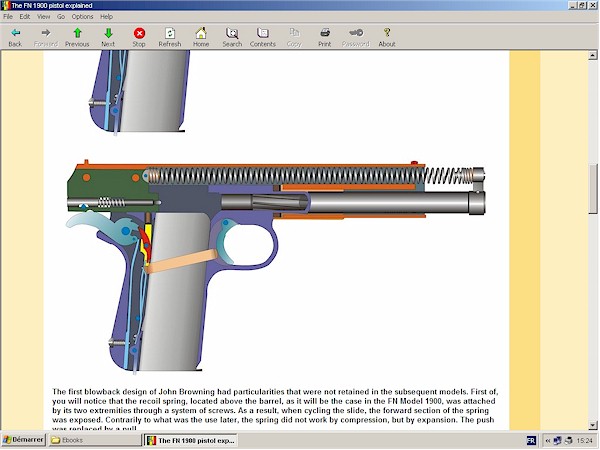This screenshot has width=600, height=450.
Task: Click the FR language indicator
Action: (x=531, y=441)
